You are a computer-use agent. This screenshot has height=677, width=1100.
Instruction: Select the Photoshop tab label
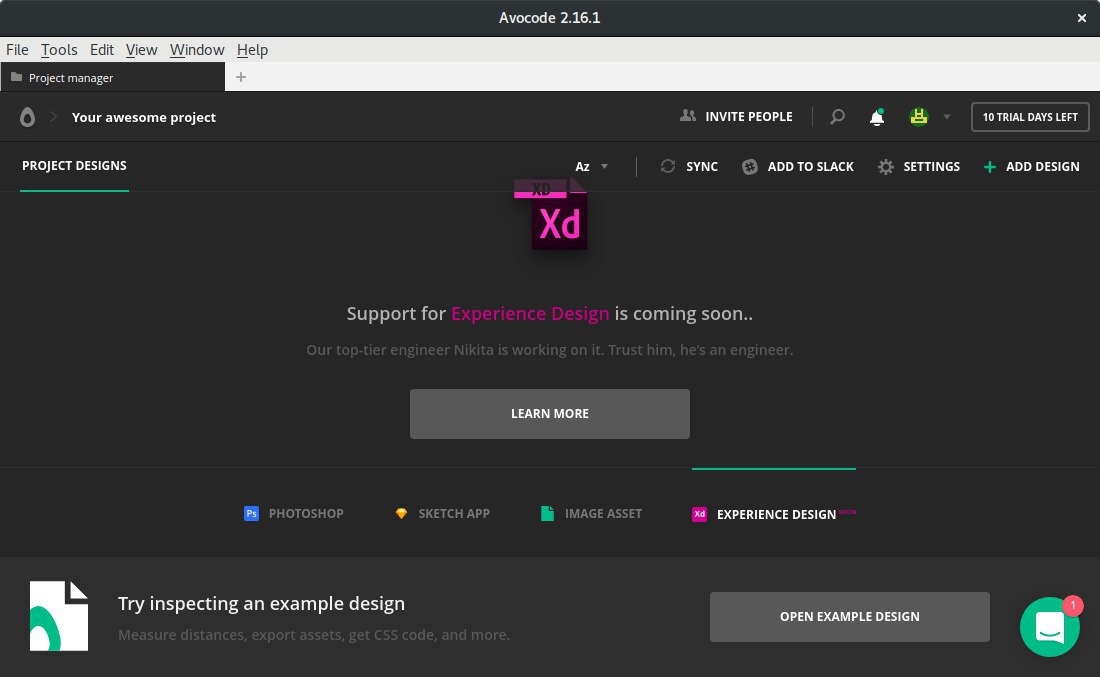306,514
